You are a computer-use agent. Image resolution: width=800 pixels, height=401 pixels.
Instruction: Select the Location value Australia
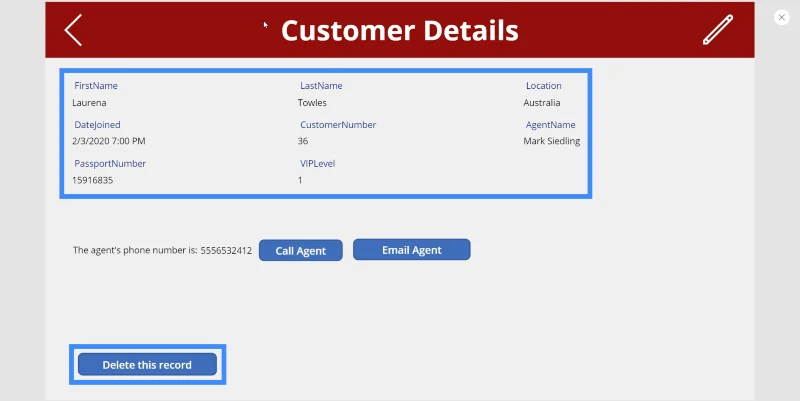pyautogui.click(x=542, y=103)
